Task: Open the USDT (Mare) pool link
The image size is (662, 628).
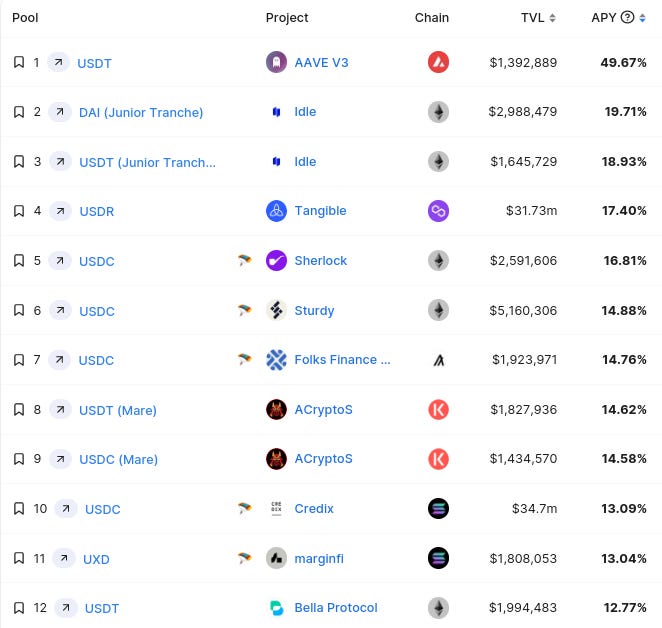Action: coord(118,411)
